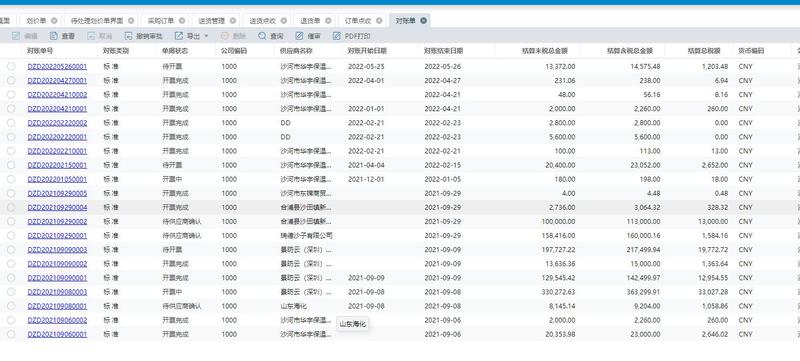The image size is (800, 361).
Task: Click the supplier cell 瑞德沙子有限公司
Action: coord(307,236)
